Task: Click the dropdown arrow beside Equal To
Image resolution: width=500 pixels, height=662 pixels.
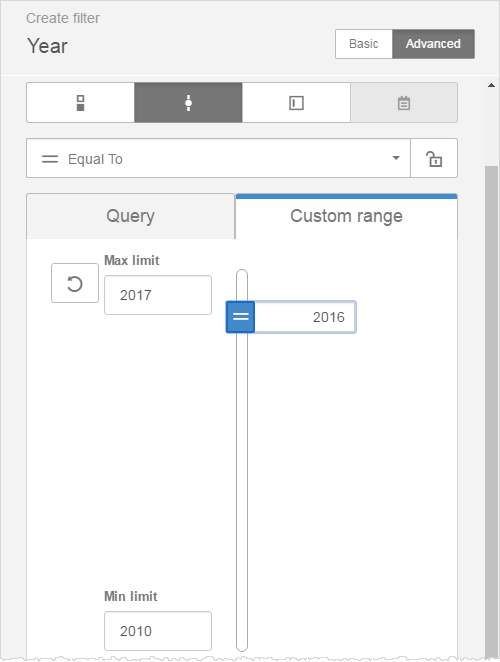Action: 396,158
